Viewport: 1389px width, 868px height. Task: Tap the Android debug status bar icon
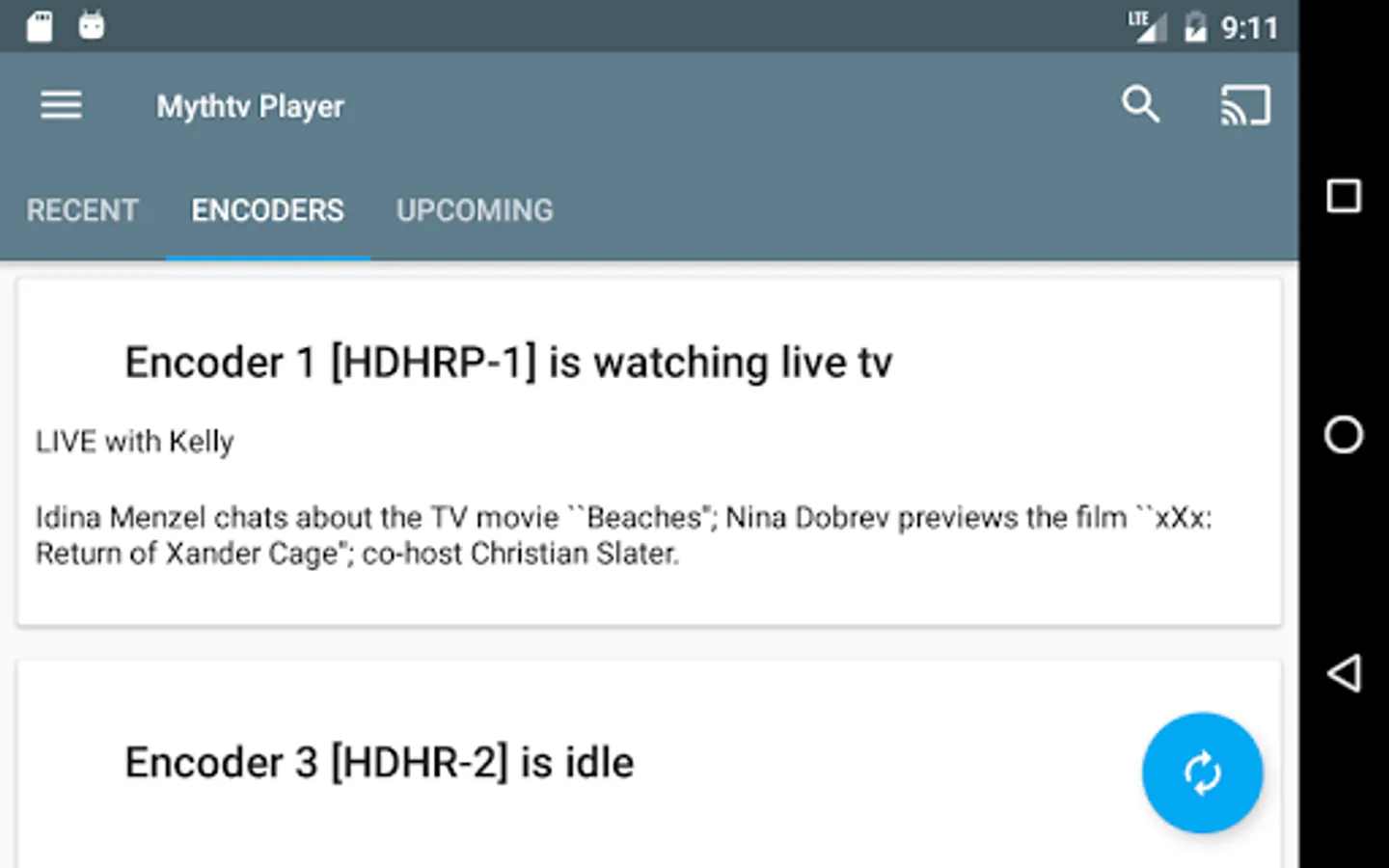(x=92, y=24)
